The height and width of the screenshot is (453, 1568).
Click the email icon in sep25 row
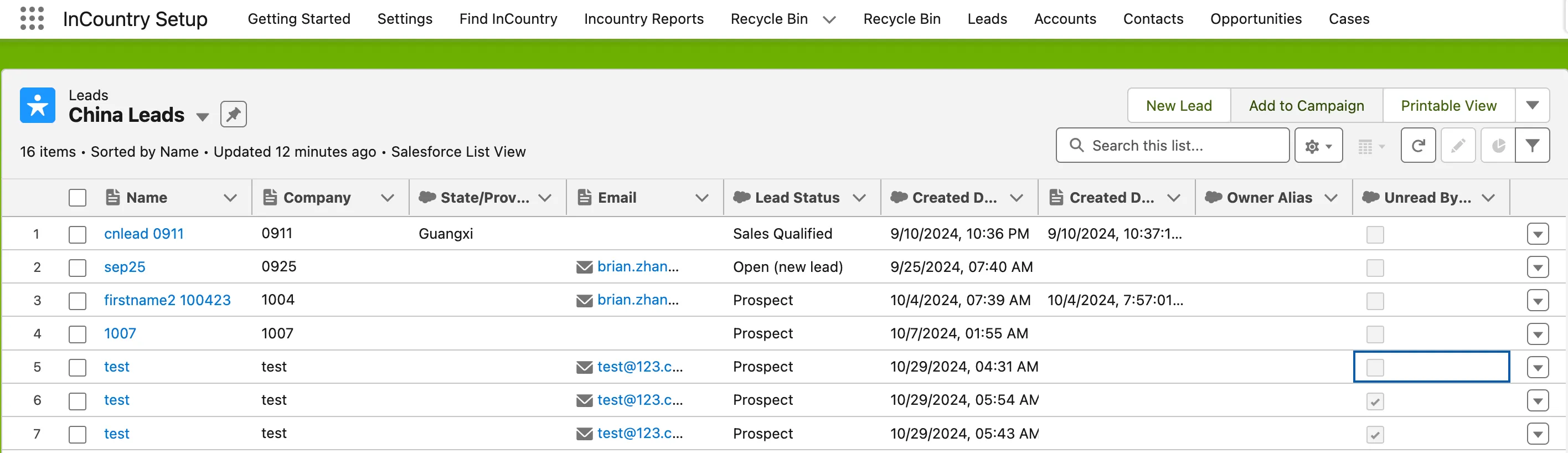click(584, 267)
